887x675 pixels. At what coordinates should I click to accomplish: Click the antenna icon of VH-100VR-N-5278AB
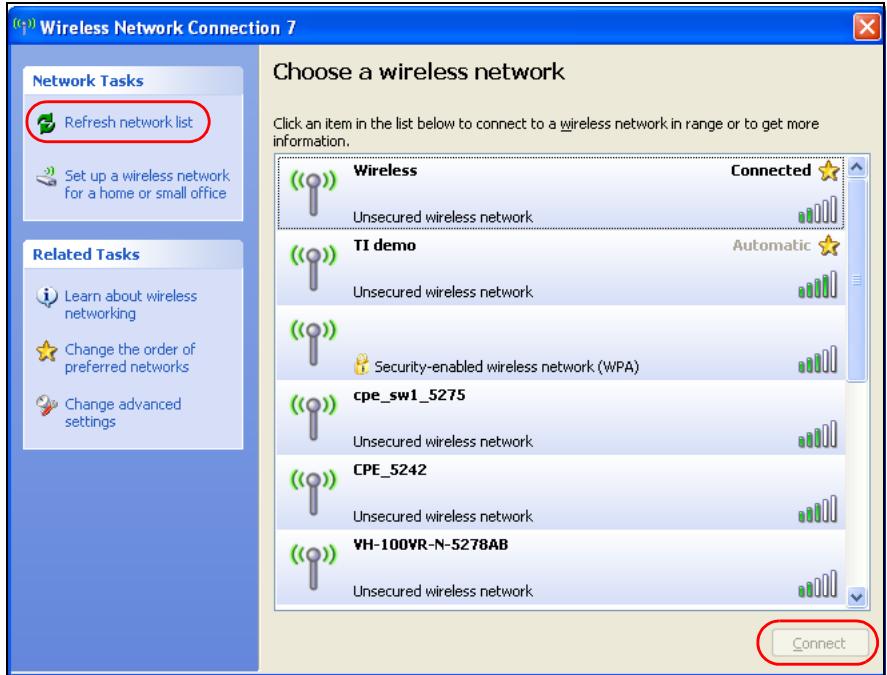[x=313, y=567]
